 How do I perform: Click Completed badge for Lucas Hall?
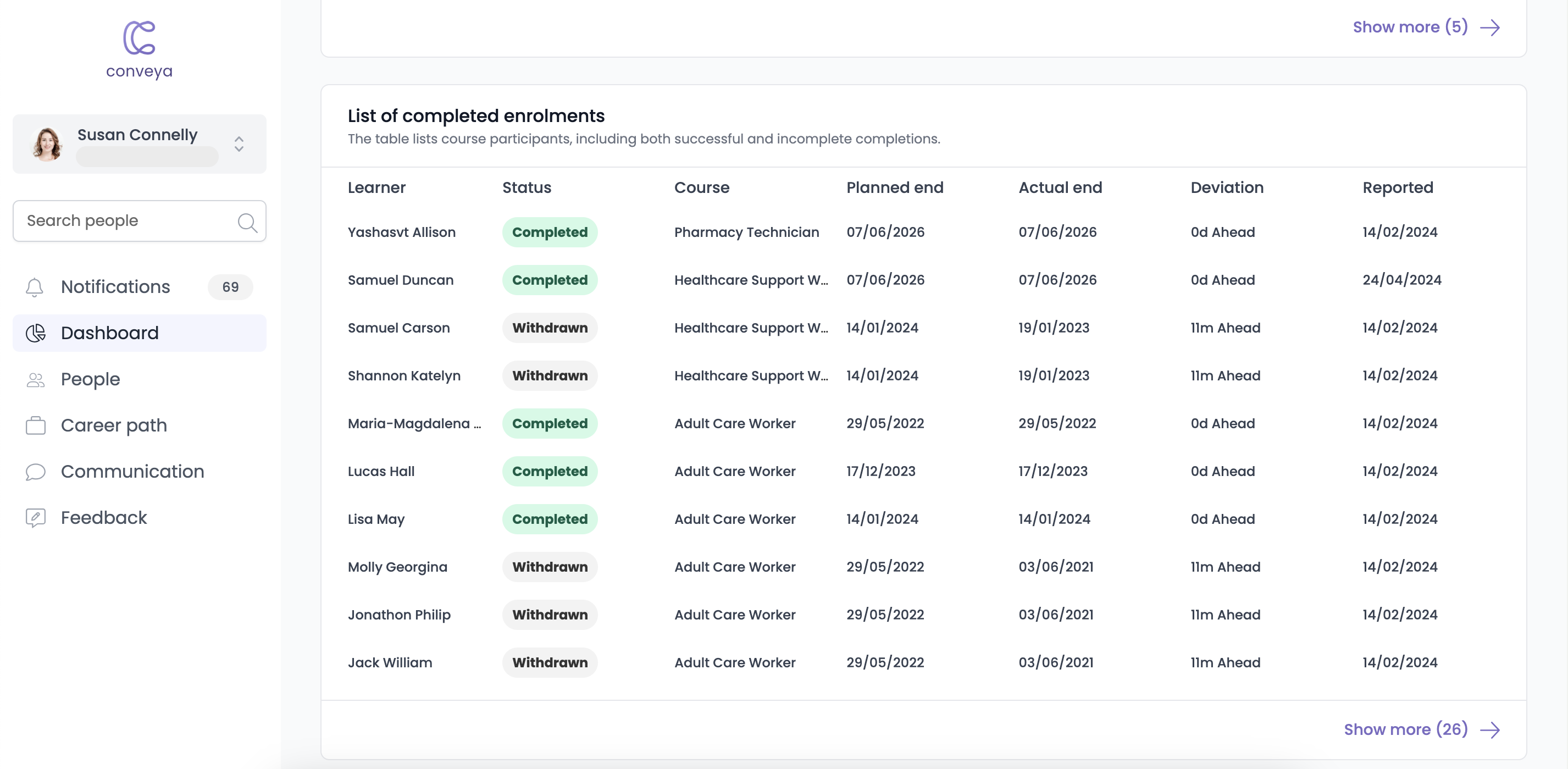[550, 471]
